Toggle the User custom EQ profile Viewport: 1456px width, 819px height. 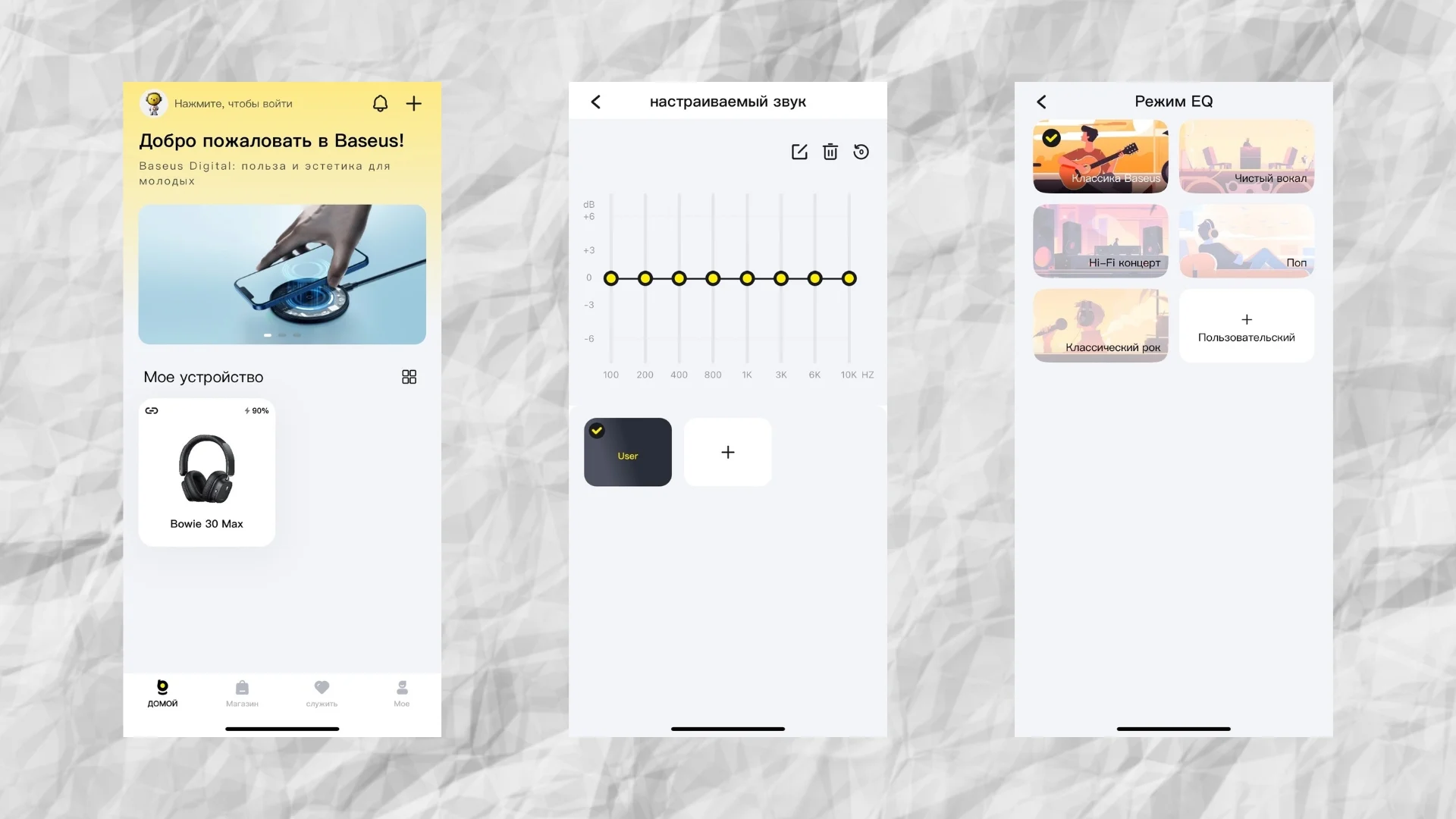(627, 452)
